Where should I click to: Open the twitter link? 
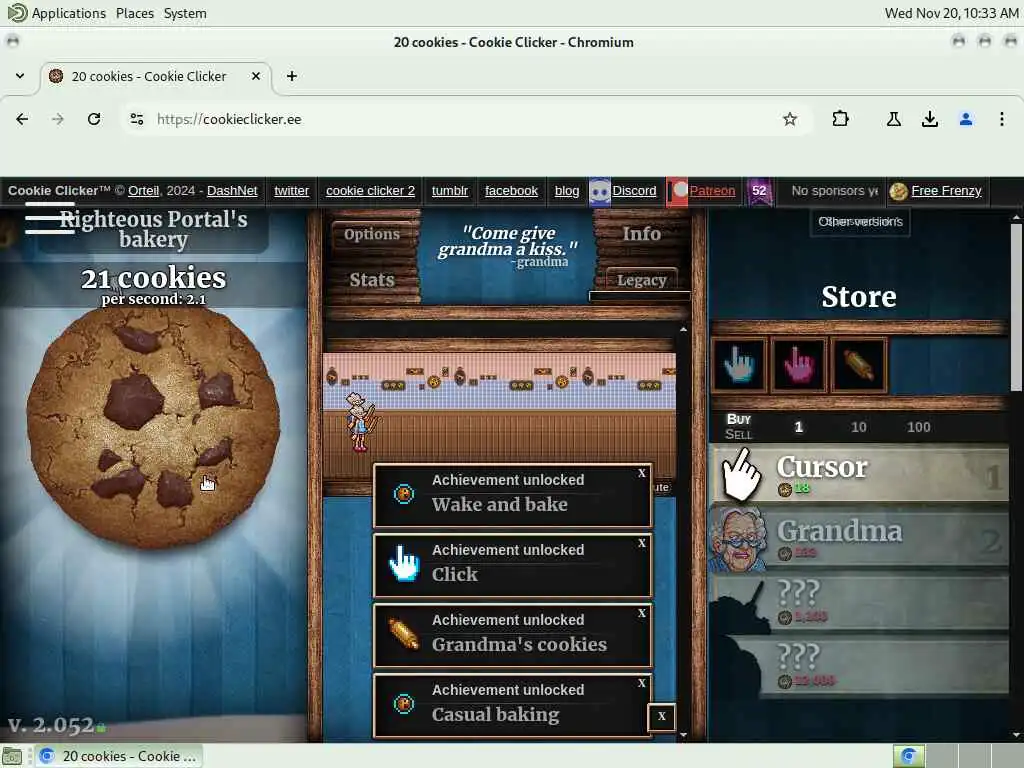click(291, 191)
